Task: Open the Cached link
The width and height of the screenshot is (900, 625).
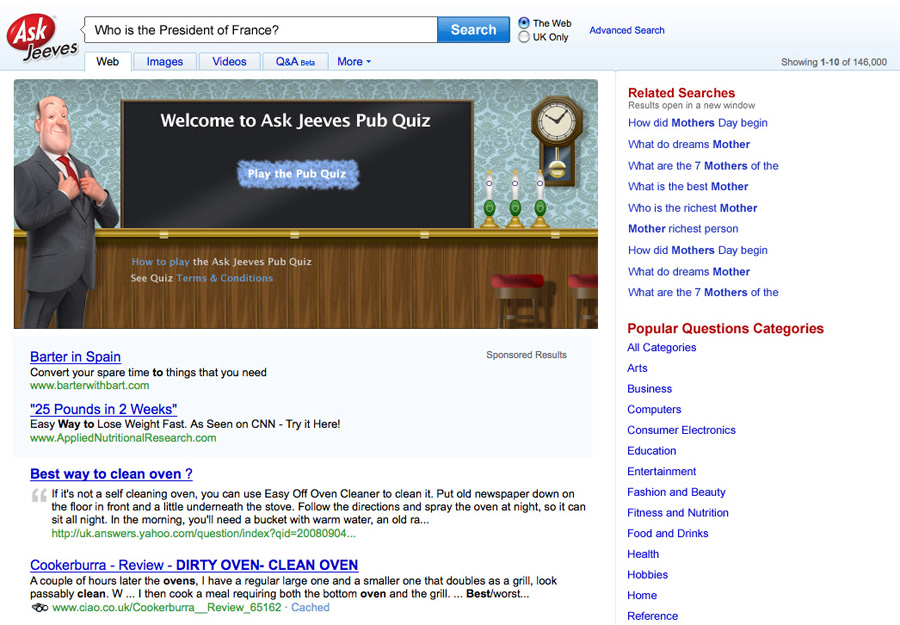Action: (x=310, y=607)
